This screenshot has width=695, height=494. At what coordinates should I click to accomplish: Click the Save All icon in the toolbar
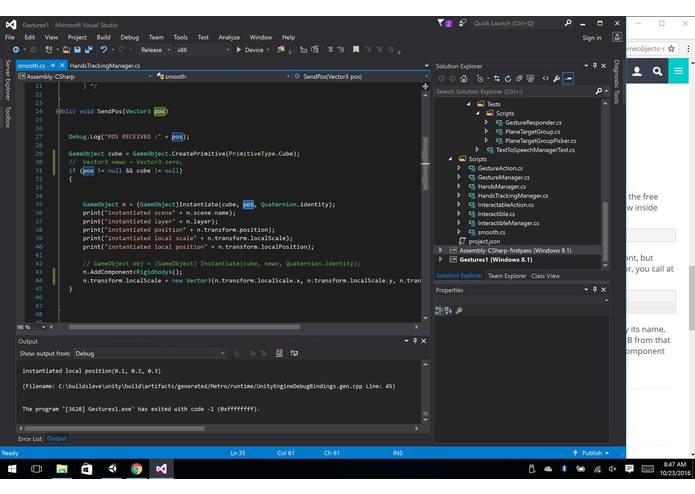(x=89, y=50)
